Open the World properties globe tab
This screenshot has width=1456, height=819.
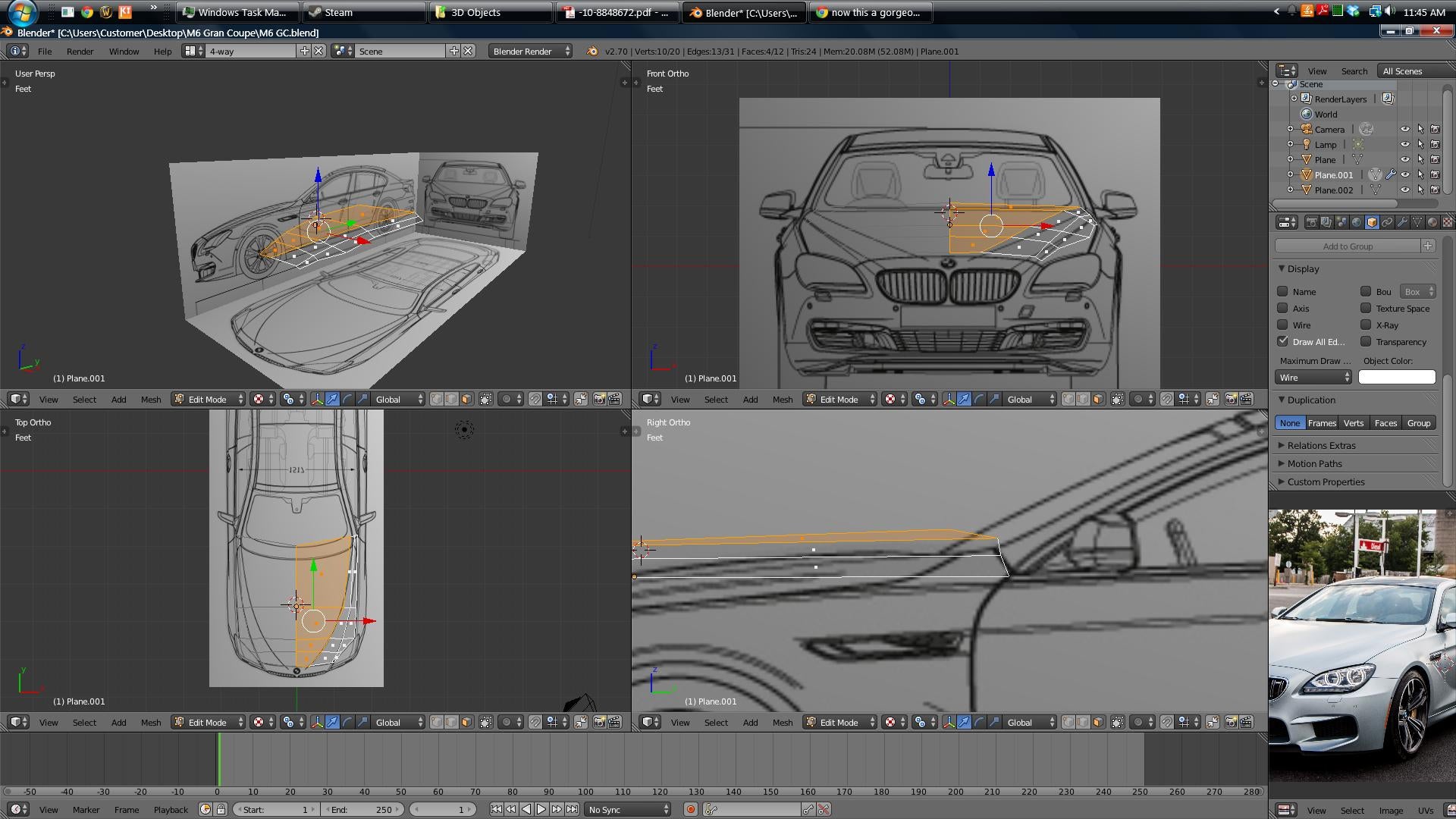click(x=1357, y=222)
